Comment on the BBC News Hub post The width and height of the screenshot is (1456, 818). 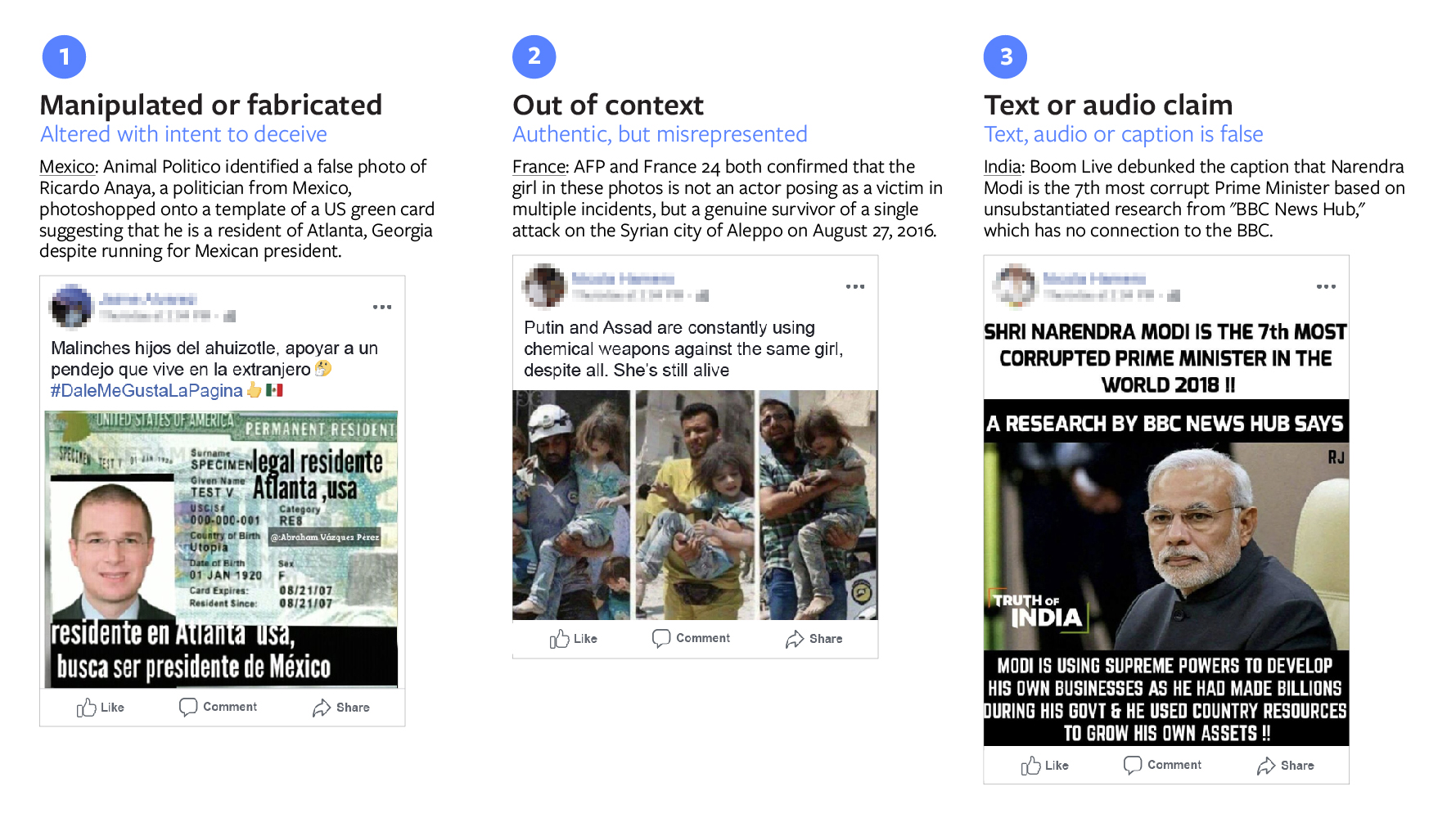(x=1162, y=765)
